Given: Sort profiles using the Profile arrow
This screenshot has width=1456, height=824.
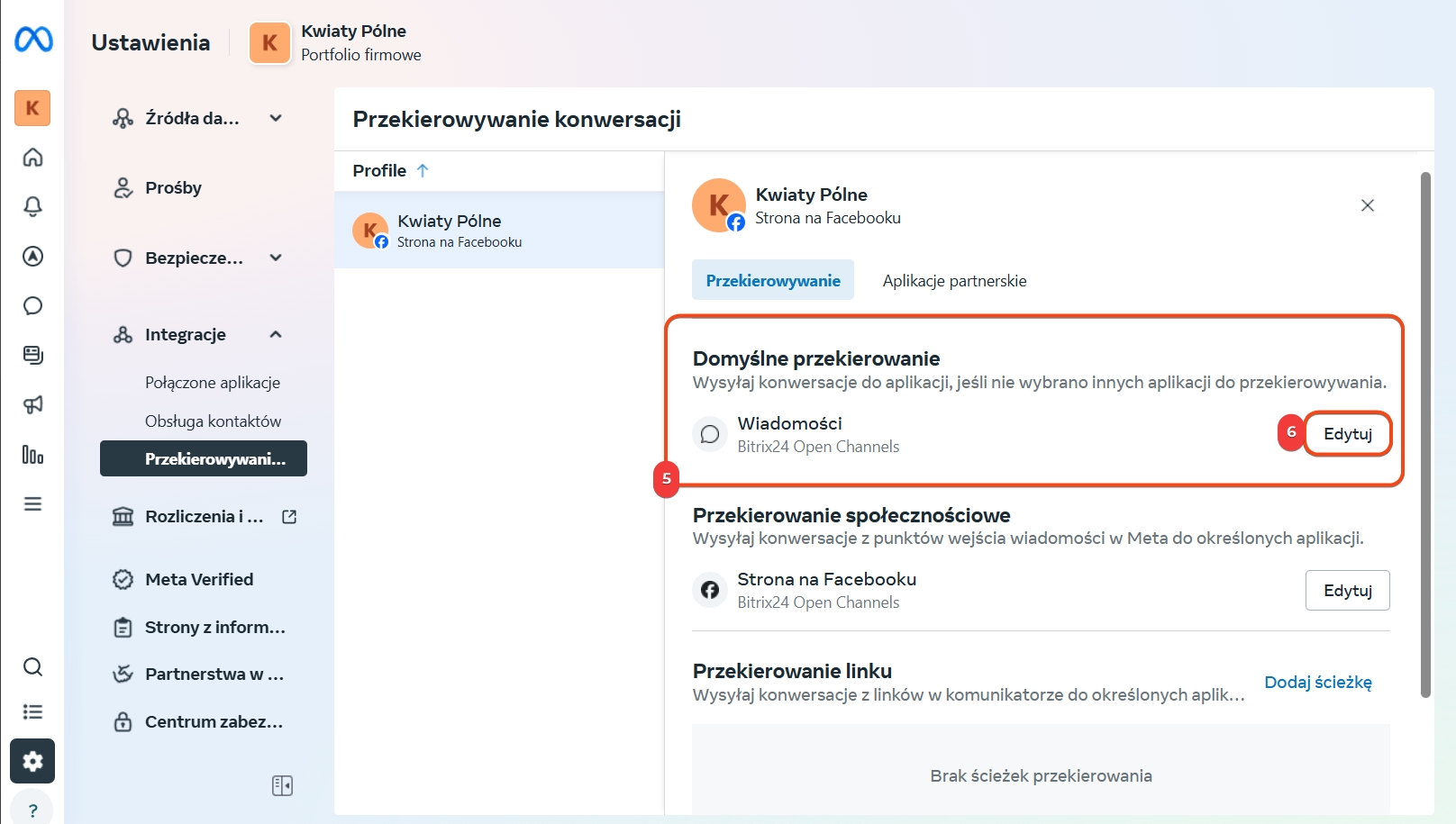Looking at the screenshot, I should (423, 170).
